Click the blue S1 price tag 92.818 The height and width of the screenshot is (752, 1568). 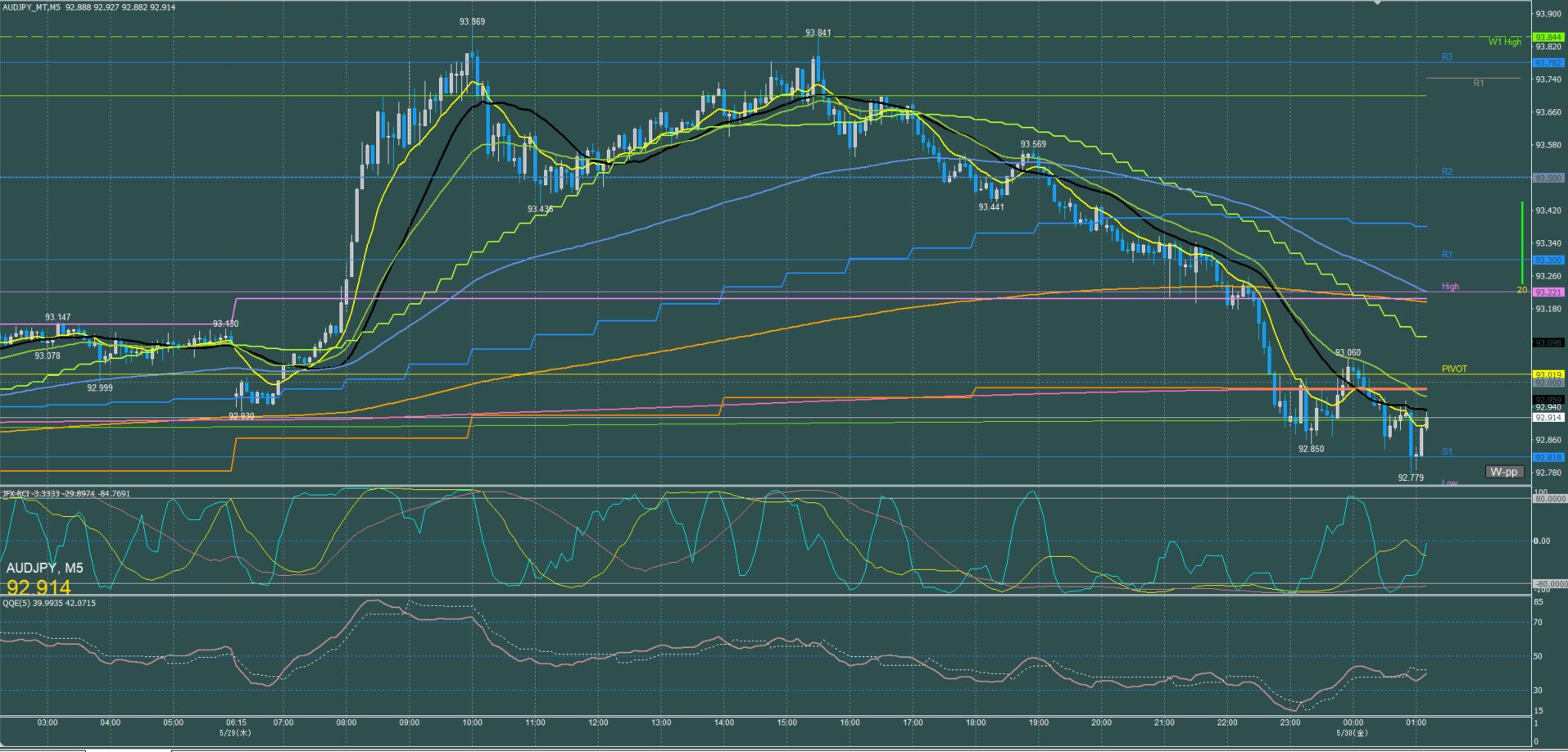(1549, 457)
